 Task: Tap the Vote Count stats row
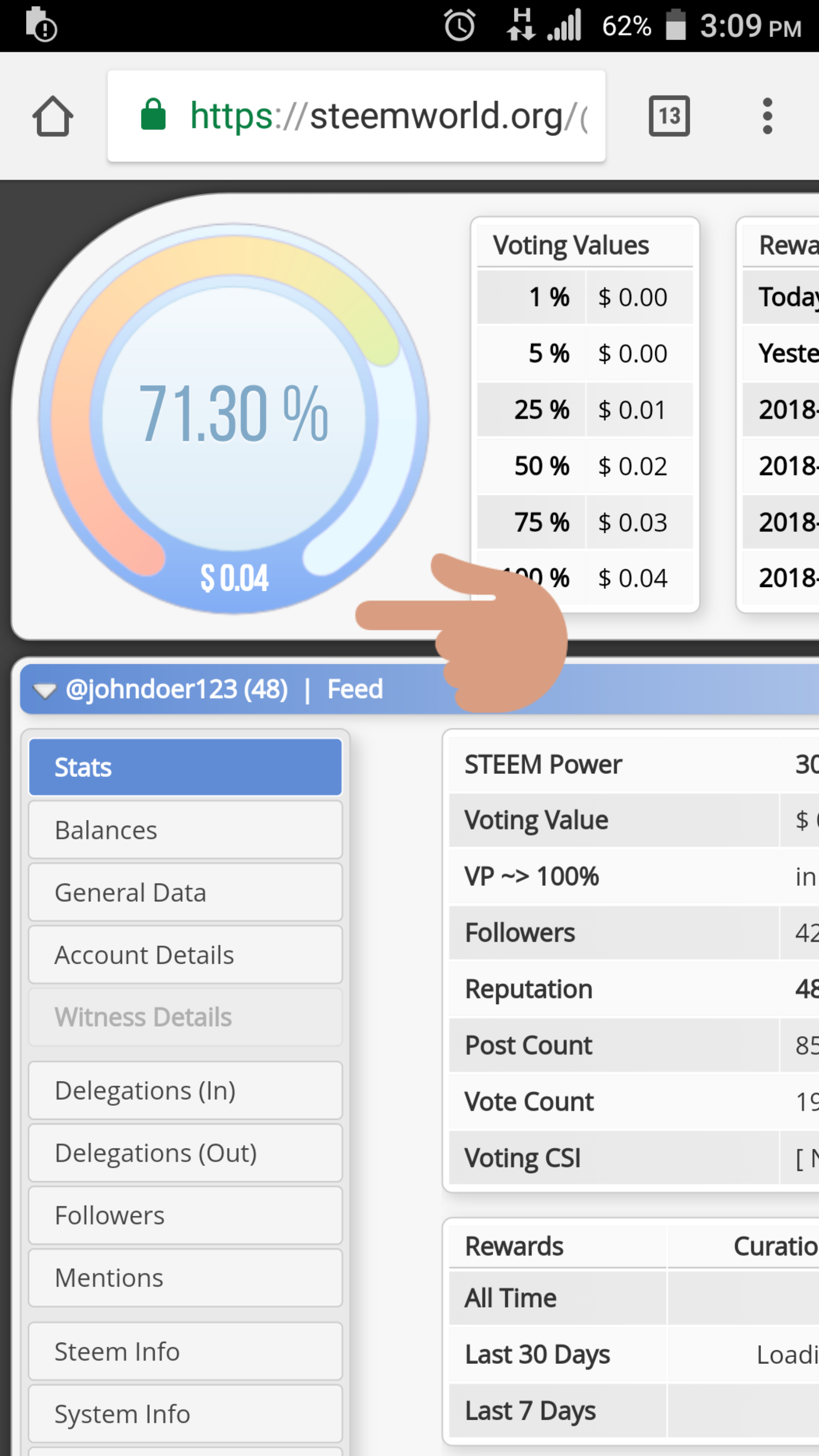[634, 1101]
